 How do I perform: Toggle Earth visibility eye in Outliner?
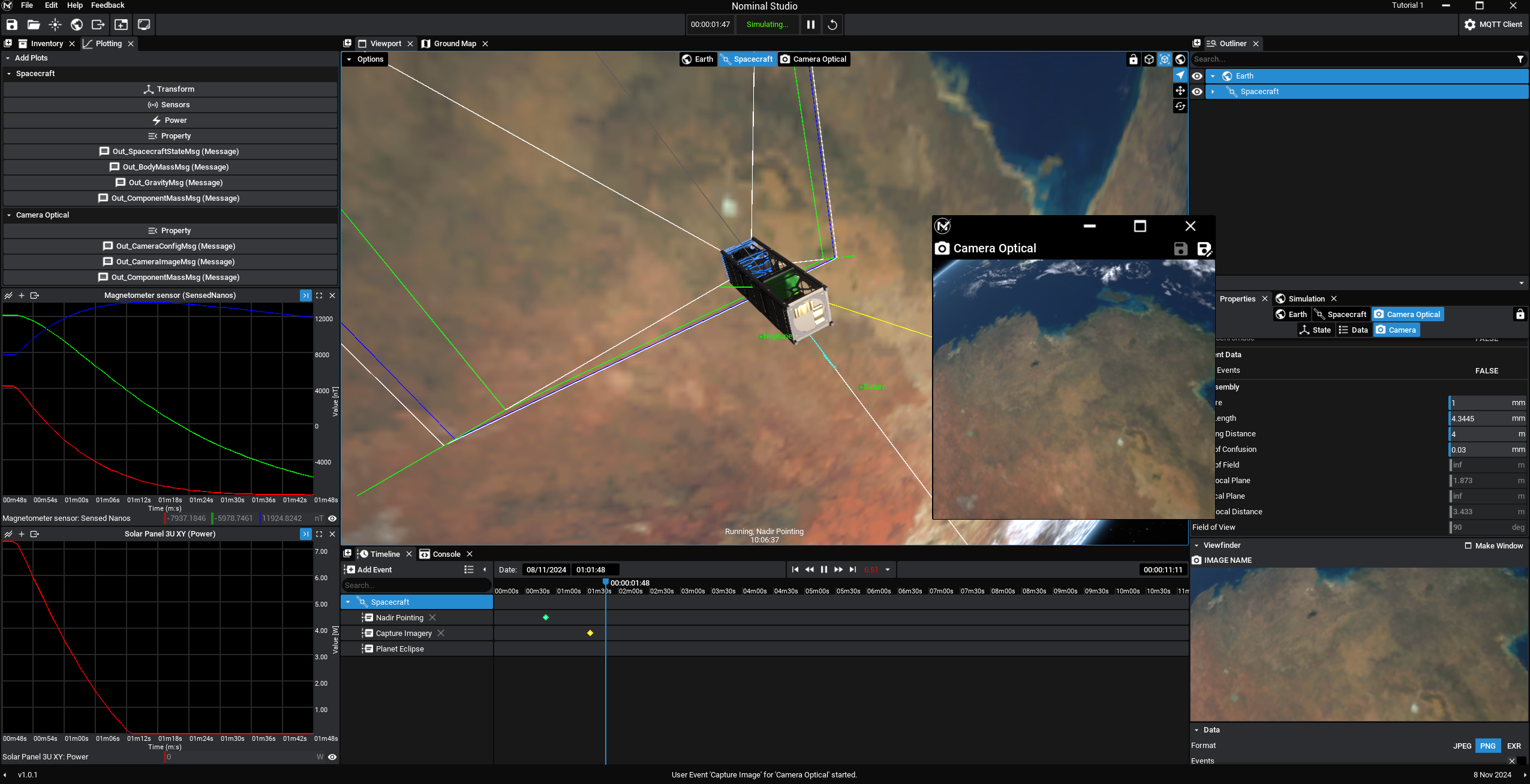tap(1197, 76)
